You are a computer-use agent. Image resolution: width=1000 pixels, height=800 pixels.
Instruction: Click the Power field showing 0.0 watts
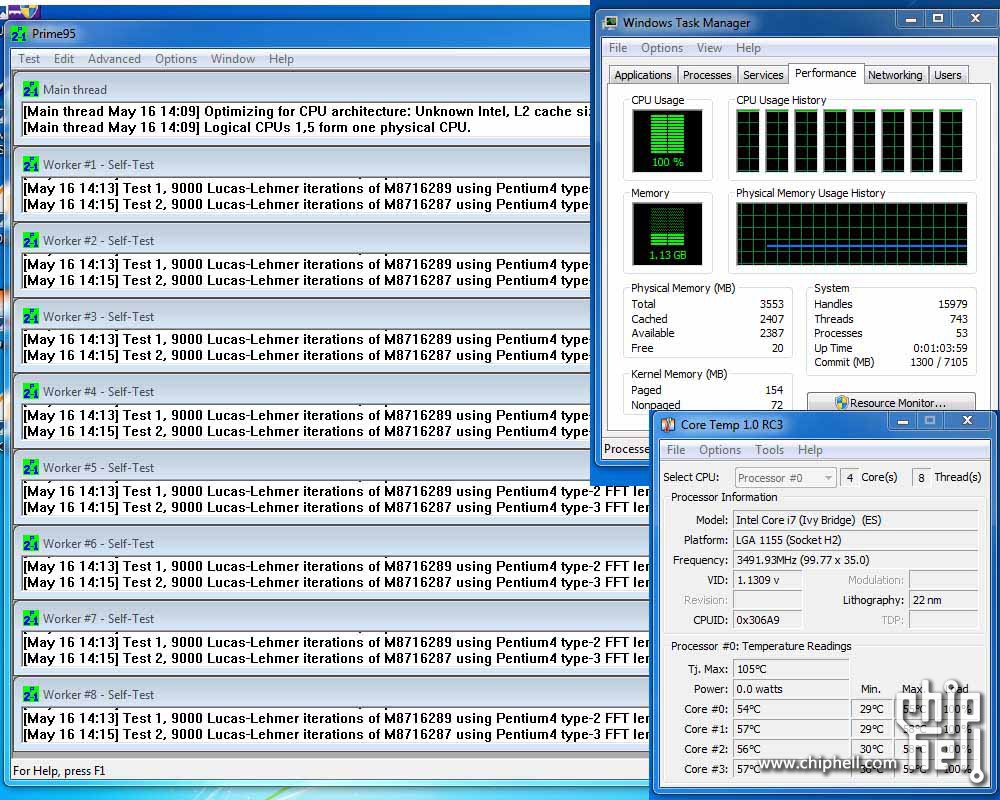pyautogui.click(x=791, y=689)
